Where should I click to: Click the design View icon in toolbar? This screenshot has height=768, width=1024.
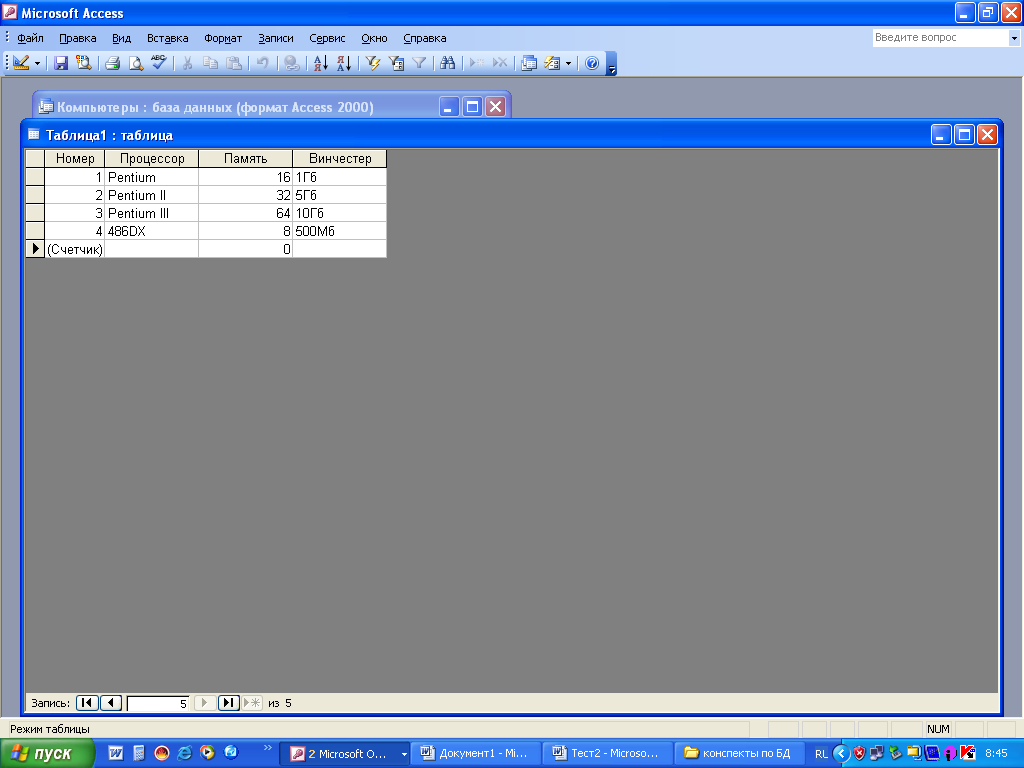click(x=21, y=63)
